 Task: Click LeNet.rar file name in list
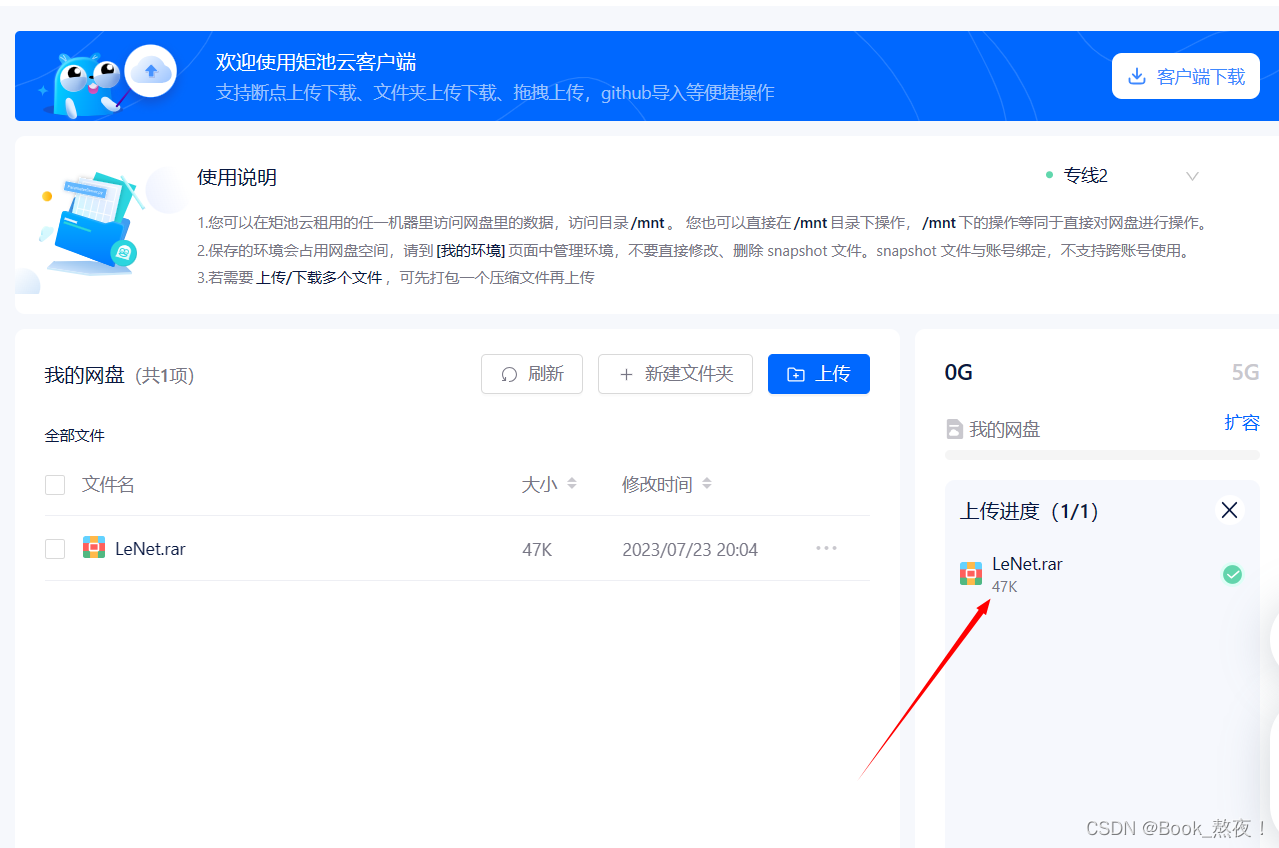pos(150,549)
